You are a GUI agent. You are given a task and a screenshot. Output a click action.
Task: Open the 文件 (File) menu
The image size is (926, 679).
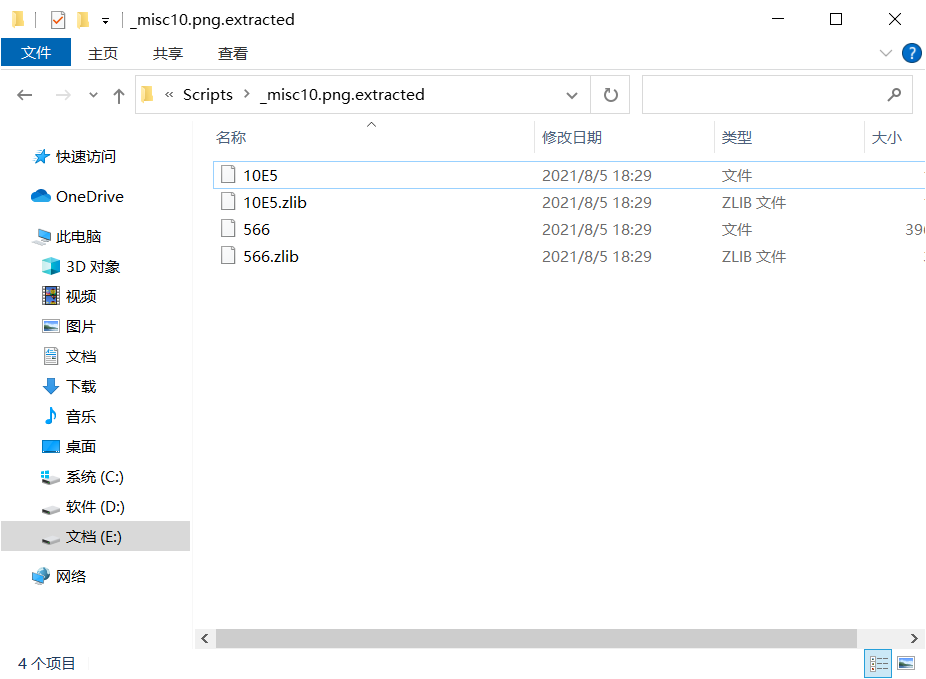click(36, 53)
